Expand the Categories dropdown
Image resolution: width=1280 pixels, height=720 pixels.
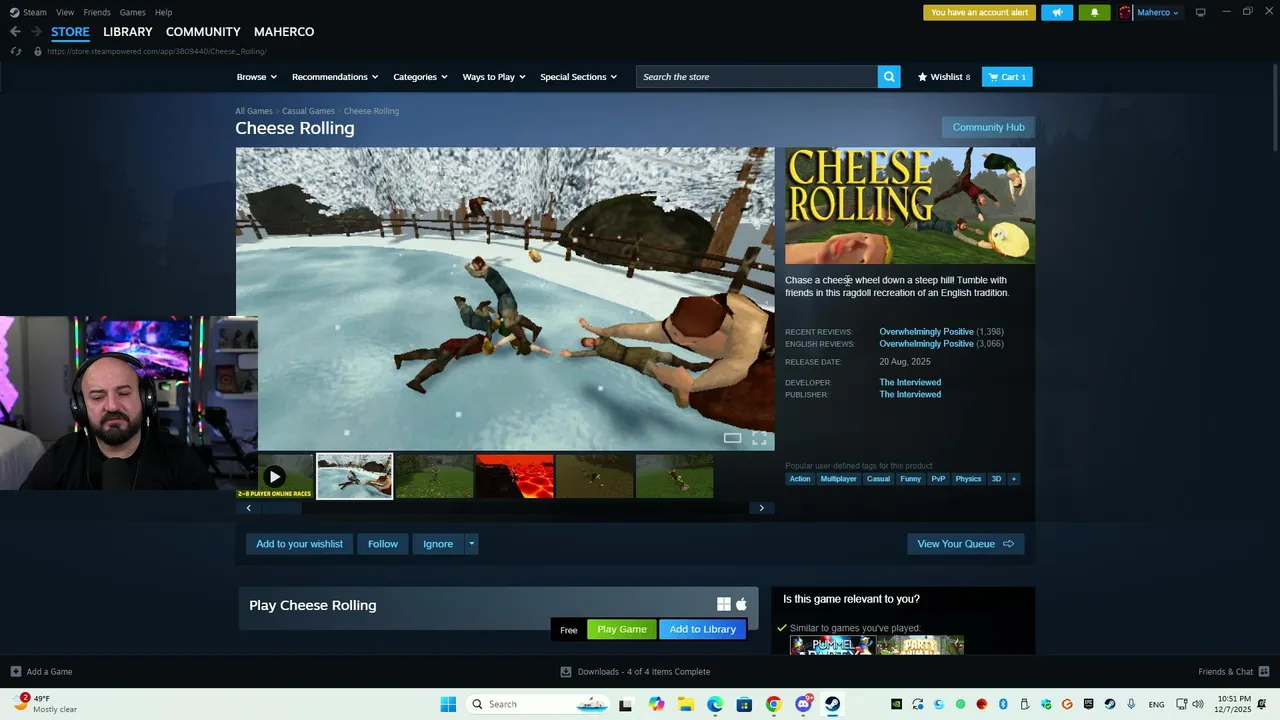420,77
